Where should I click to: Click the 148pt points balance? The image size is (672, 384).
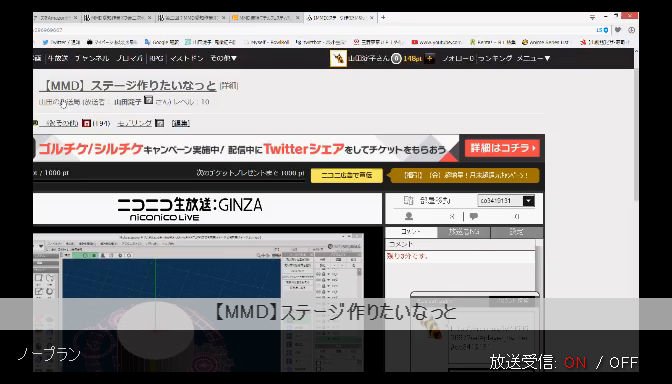(412, 58)
